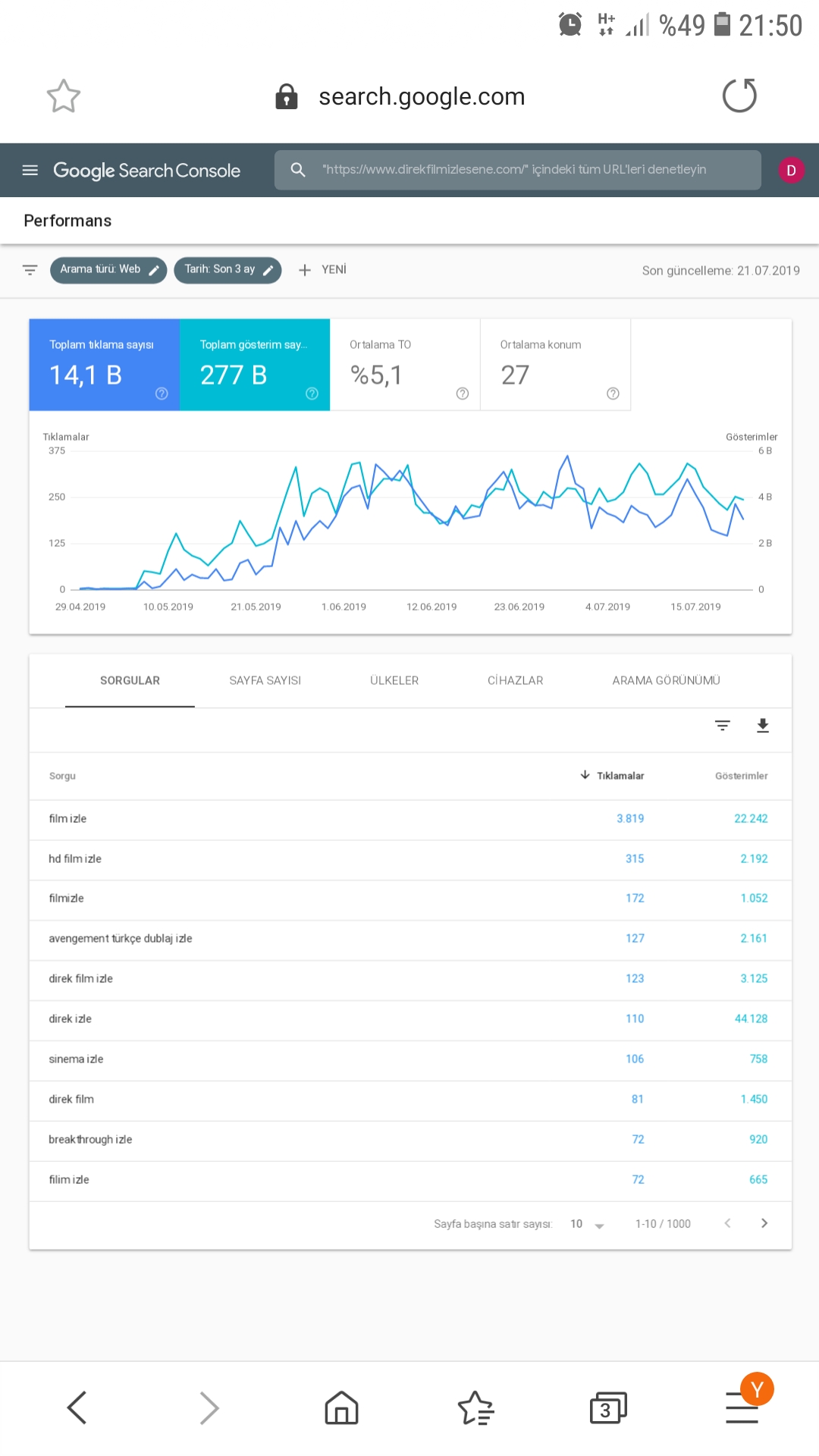Reload the page using refresh icon
819x1456 pixels.
click(739, 96)
